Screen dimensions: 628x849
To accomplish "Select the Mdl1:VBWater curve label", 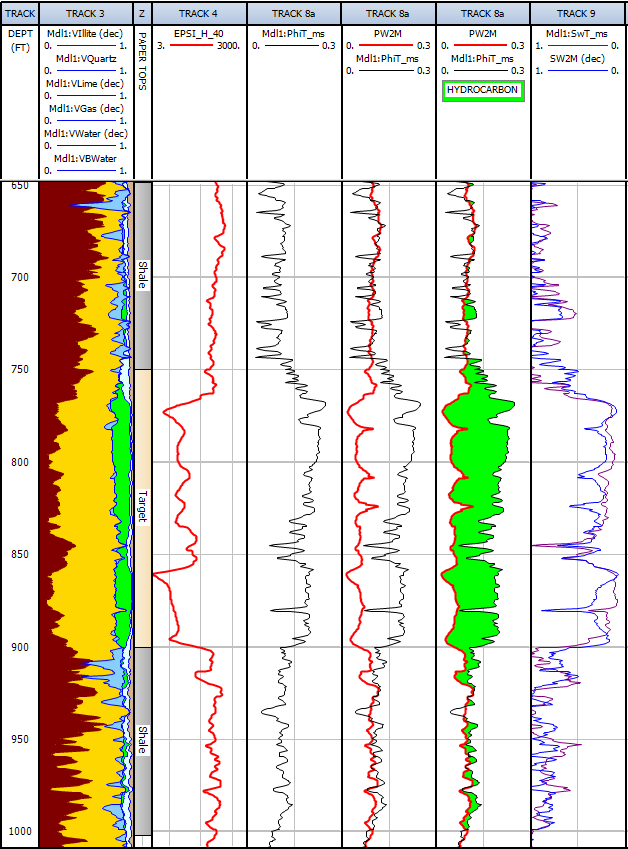I will (x=86, y=158).
